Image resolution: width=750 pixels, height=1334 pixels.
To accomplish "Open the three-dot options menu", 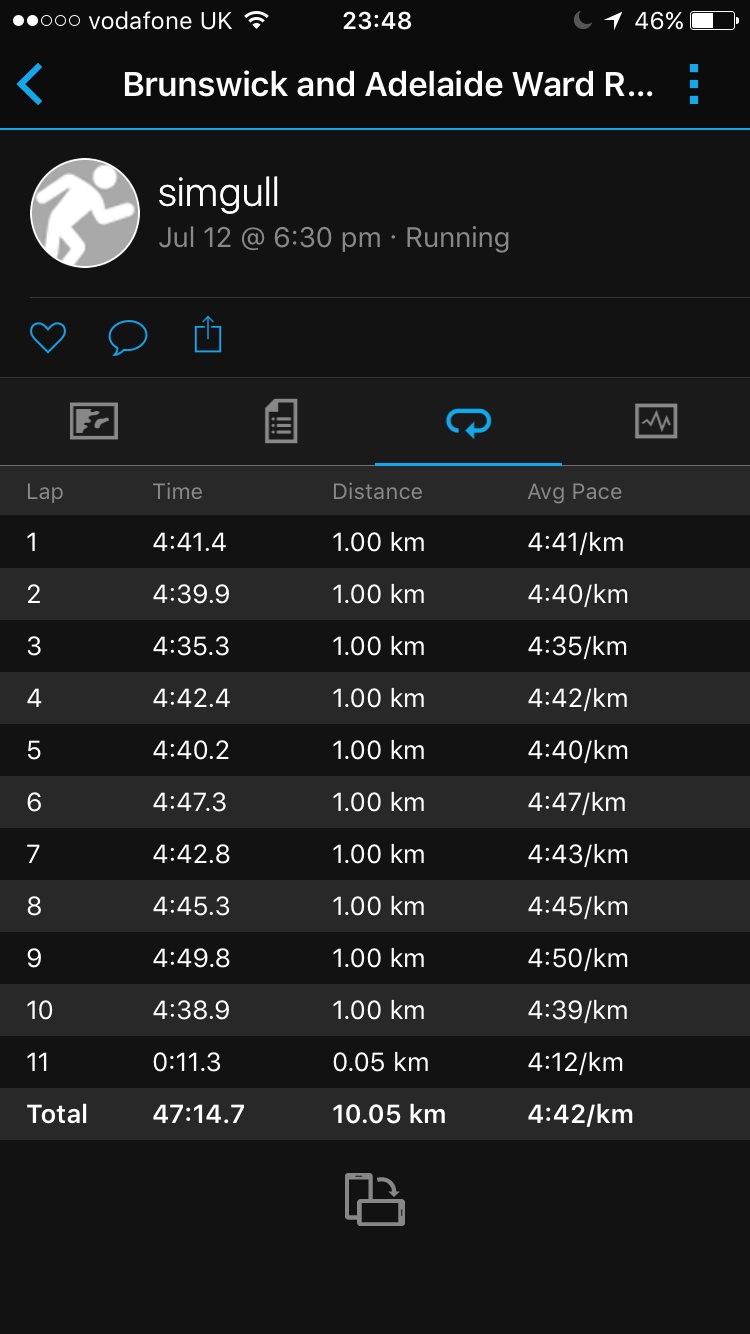I will pyautogui.click(x=694, y=84).
